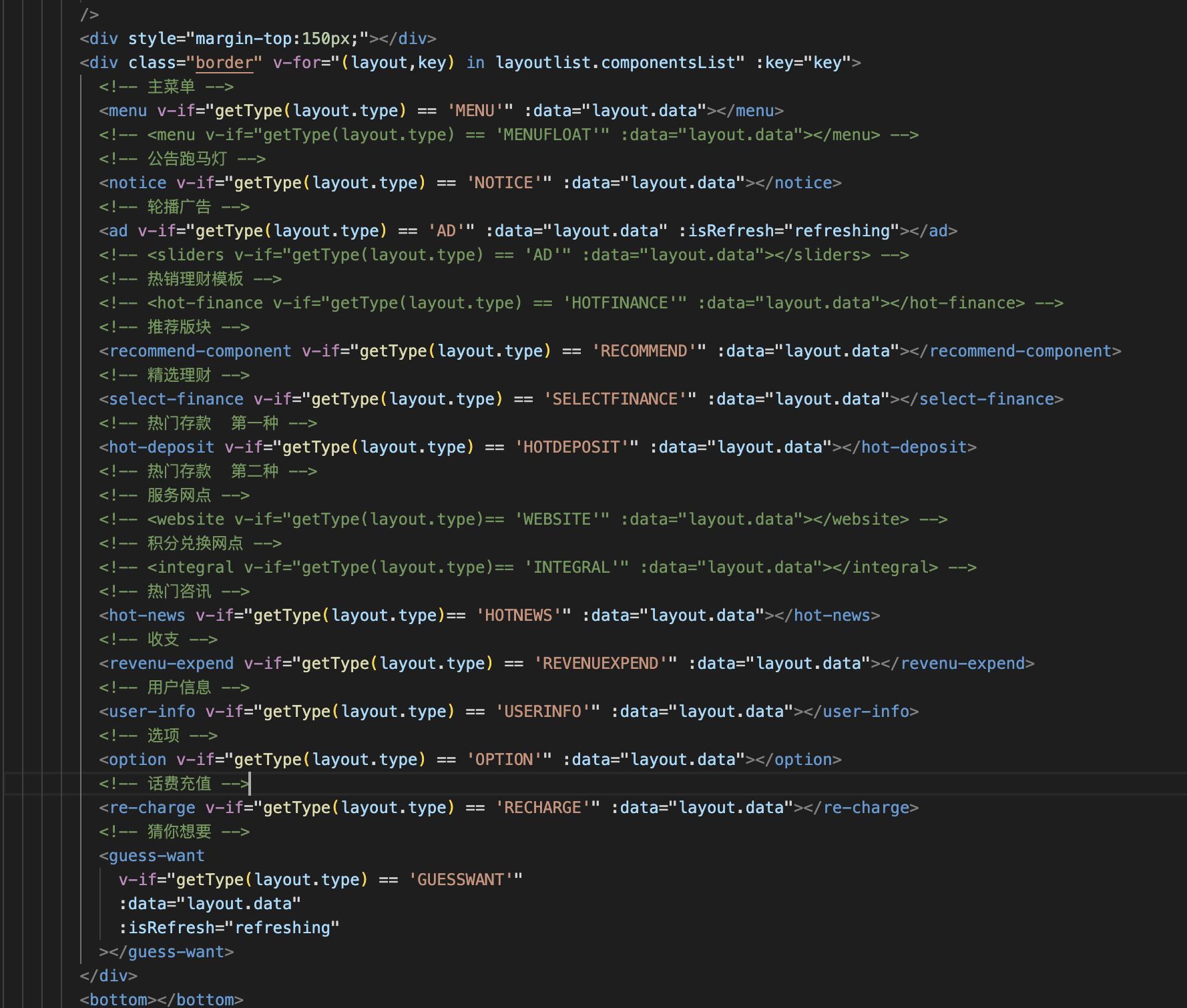
Task: Click the closing select-finance tag
Action: click(x=981, y=399)
